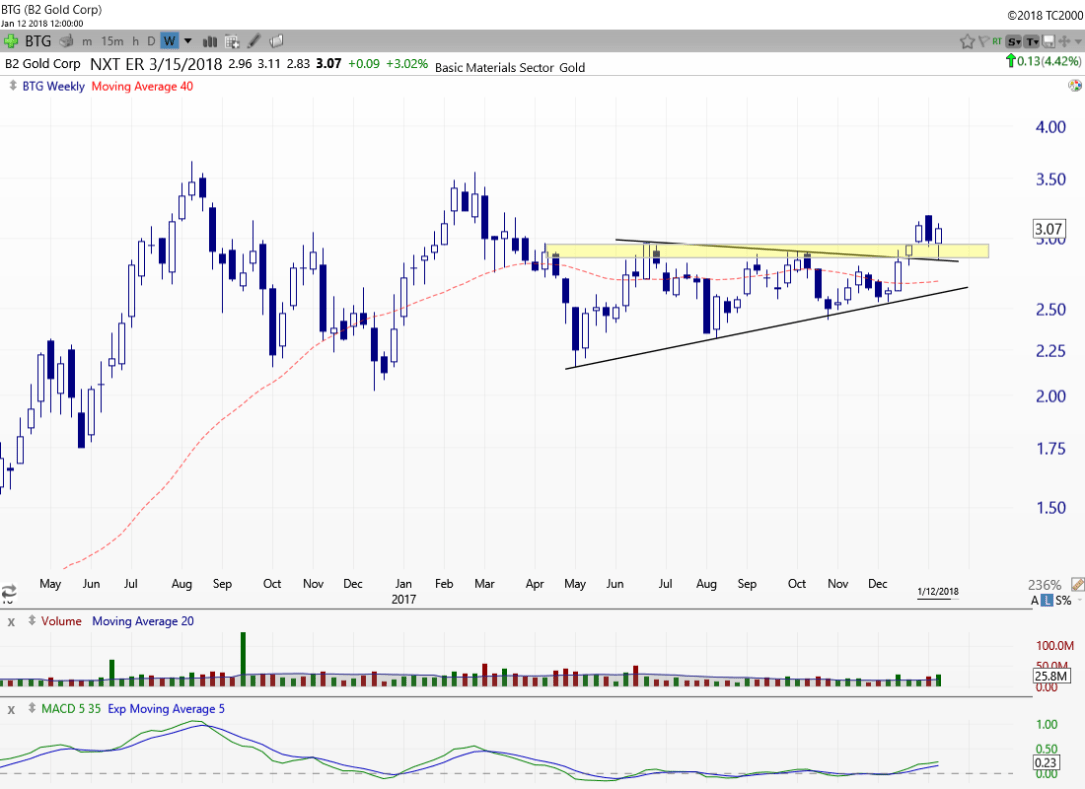Open the chart color palette icon
The image size is (1085, 789).
(66, 41)
